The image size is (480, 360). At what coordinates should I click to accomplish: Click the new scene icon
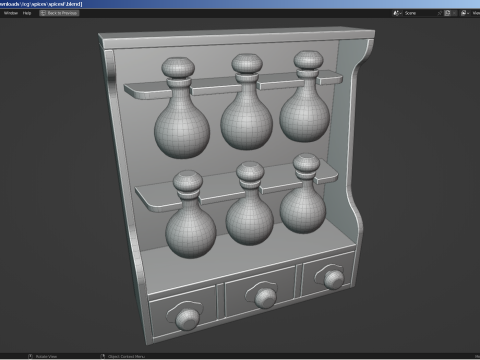[x=447, y=13]
